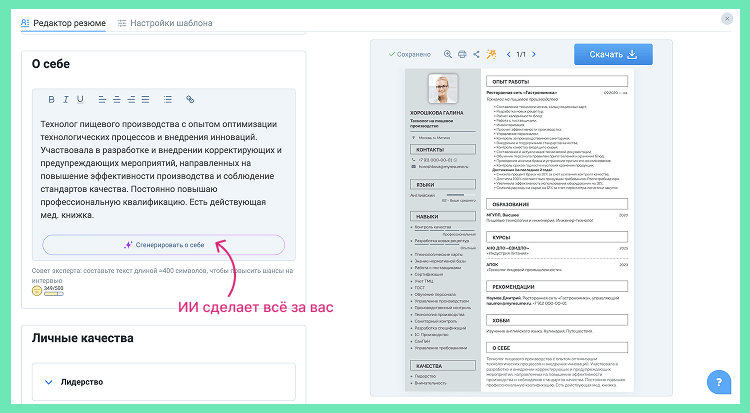Open the magic wand AI tool in preview bar
The height and width of the screenshot is (413, 750).
[x=491, y=54]
